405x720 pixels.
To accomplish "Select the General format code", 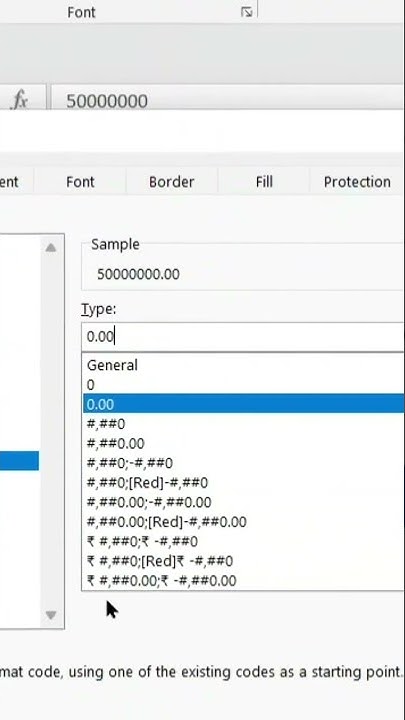I will click(x=243, y=365).
